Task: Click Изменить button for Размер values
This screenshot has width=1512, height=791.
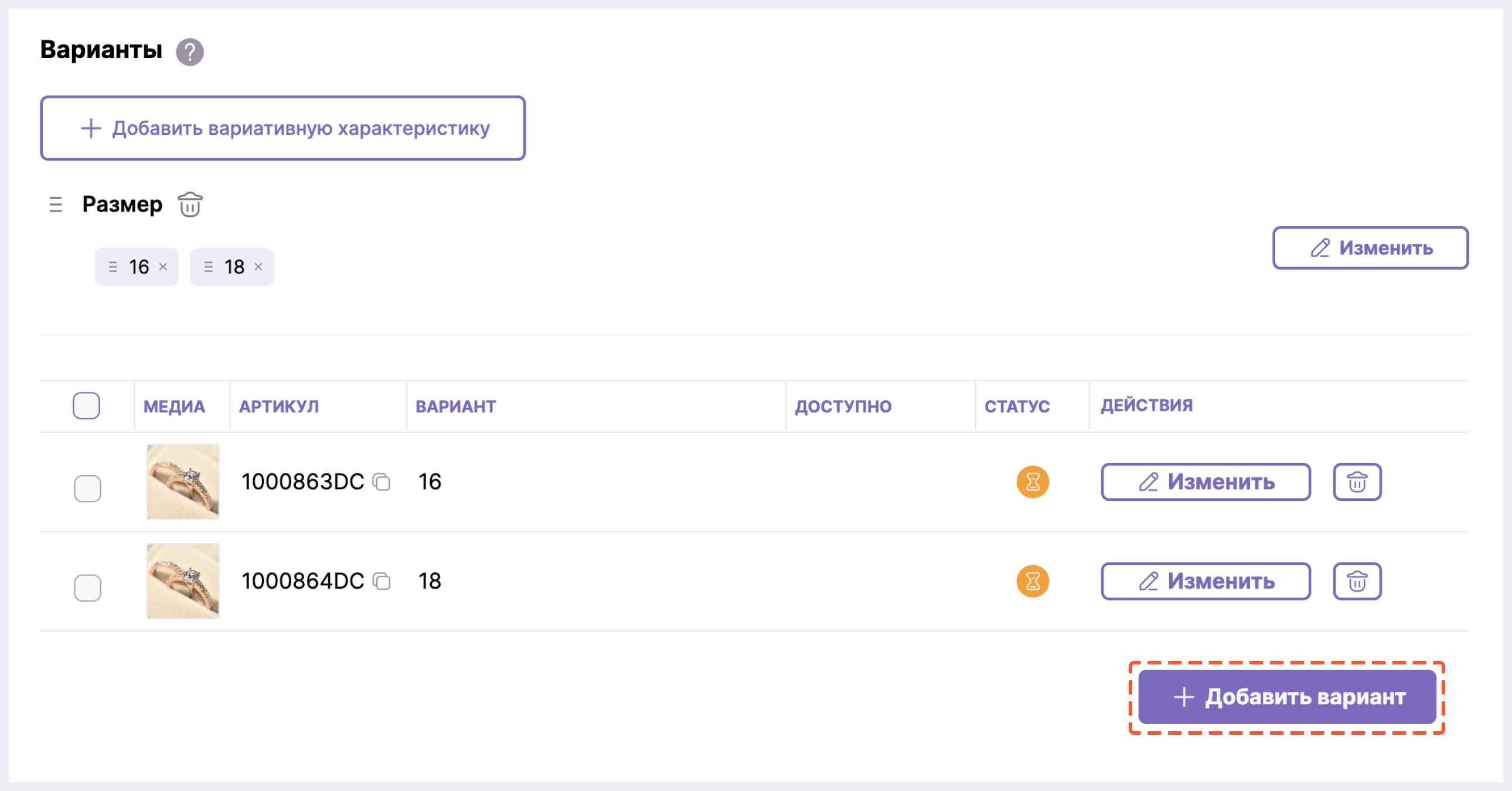Action: (1371, 248)
